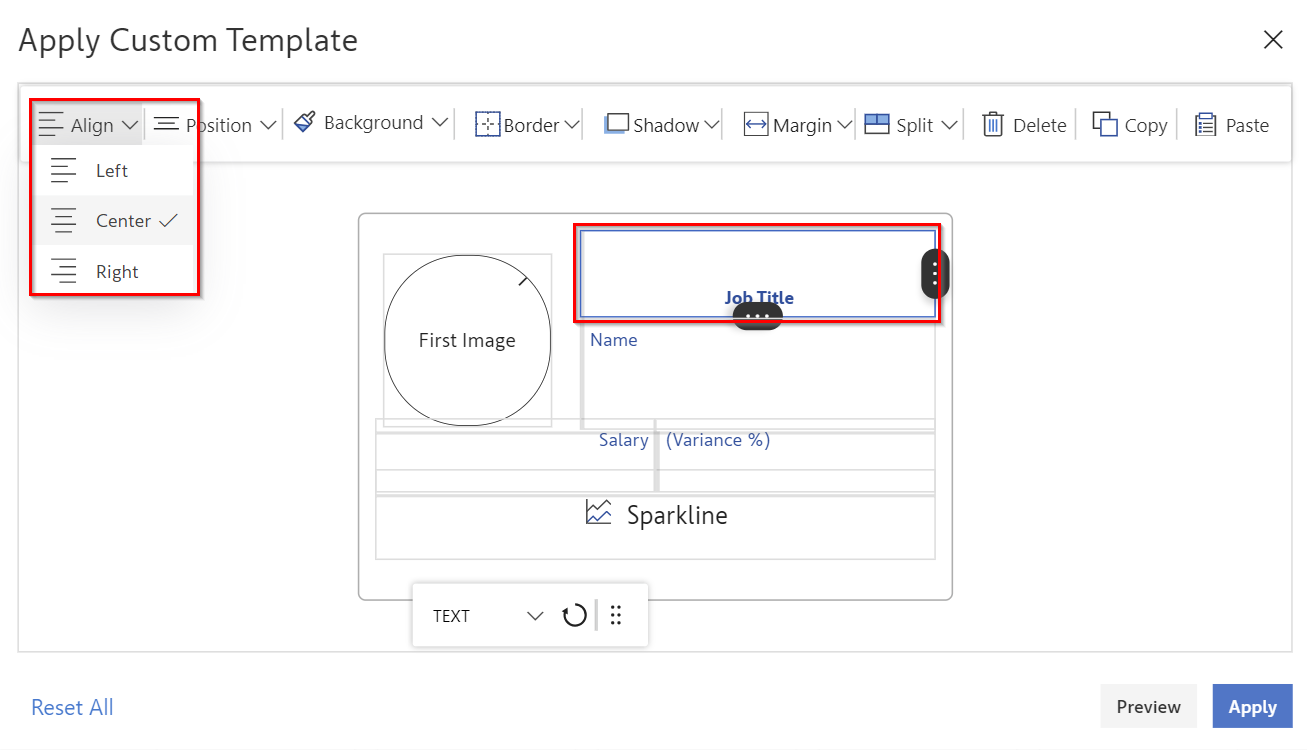Click the Preview button
Viewport: 1307px width, 750px height.
[1148, 707]
